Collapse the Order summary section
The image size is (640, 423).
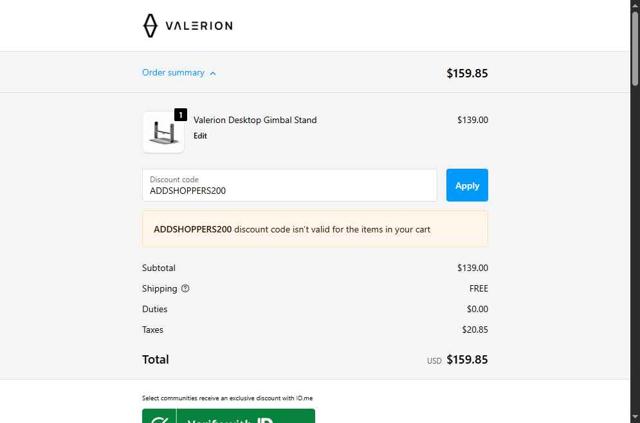point(173,73)
